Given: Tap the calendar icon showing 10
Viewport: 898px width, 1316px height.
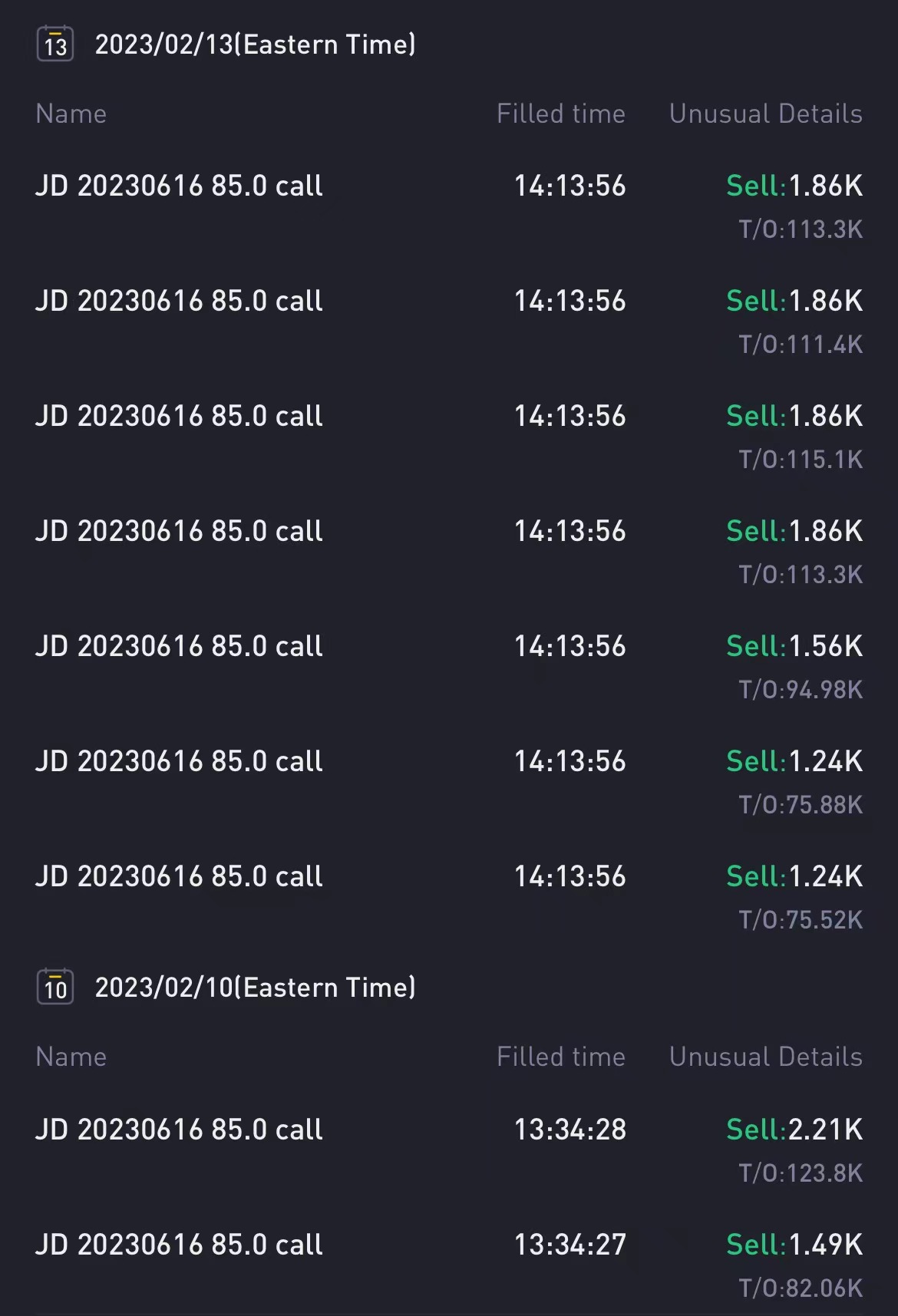Looking at the screenshot, I should click(55, 988).
